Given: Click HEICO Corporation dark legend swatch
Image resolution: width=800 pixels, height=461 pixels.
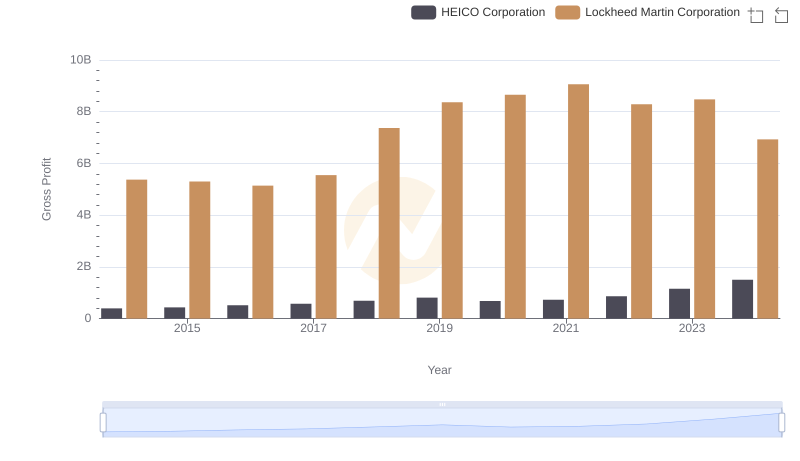Looking at the screenshot, I should [x=423, y=12].
